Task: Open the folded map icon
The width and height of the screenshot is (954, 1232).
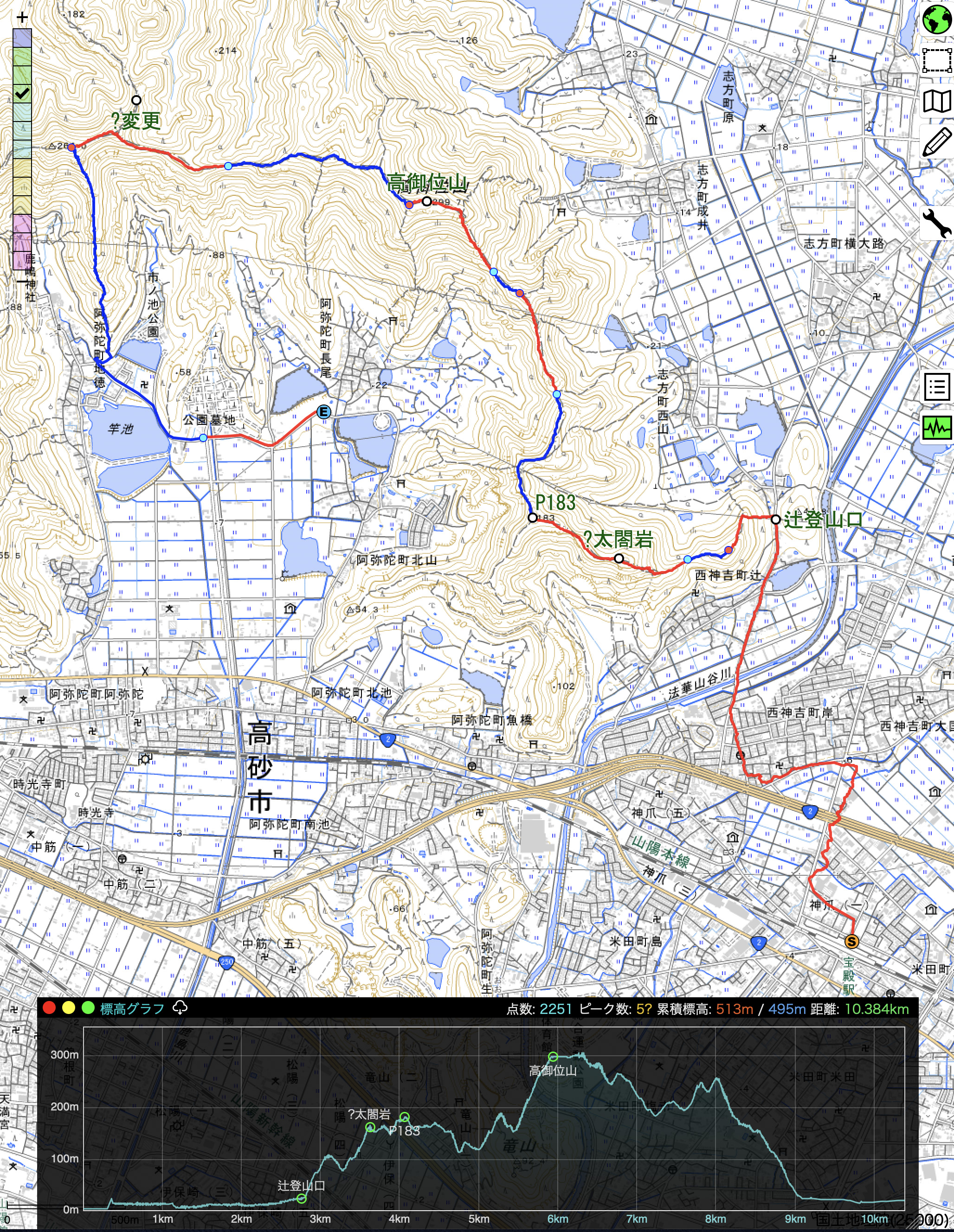Action: 936,102
